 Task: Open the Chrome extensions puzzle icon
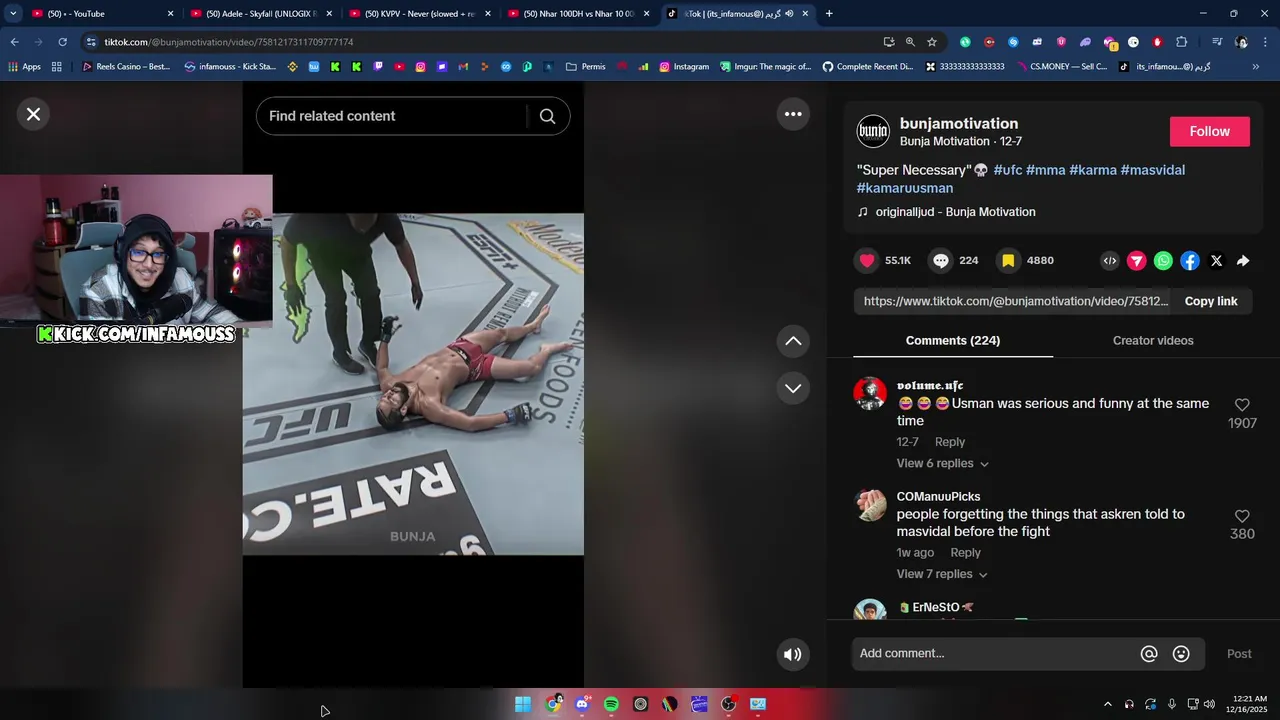pyautogui.click(x=1181, y=42)
